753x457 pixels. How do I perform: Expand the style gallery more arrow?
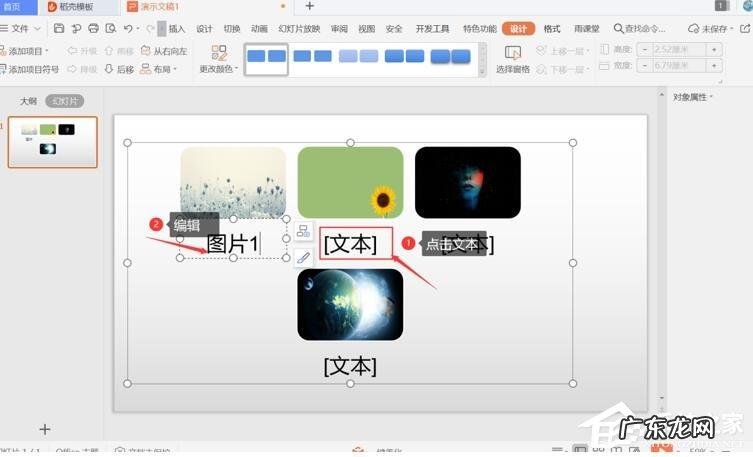tap(482, 72)
